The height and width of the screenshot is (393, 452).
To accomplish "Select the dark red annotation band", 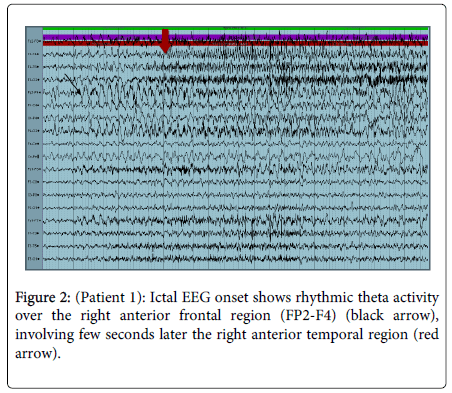I will pos(235,43).
